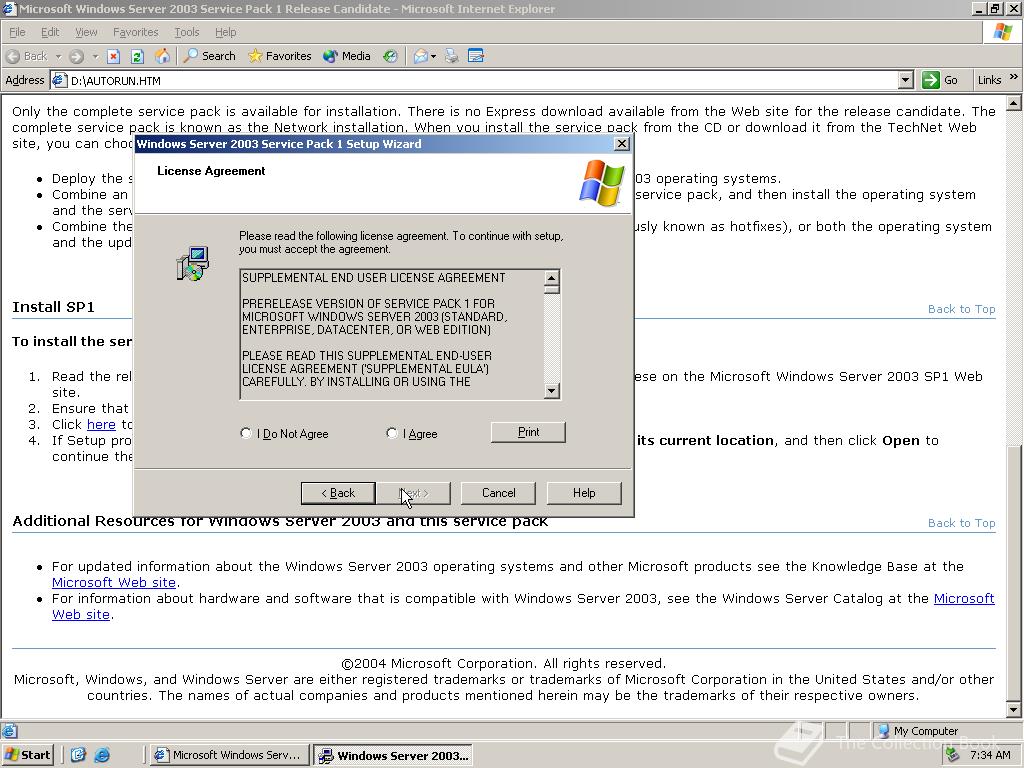
Task: Expand the Address bar dropdown list
Action: coord(905,80)
